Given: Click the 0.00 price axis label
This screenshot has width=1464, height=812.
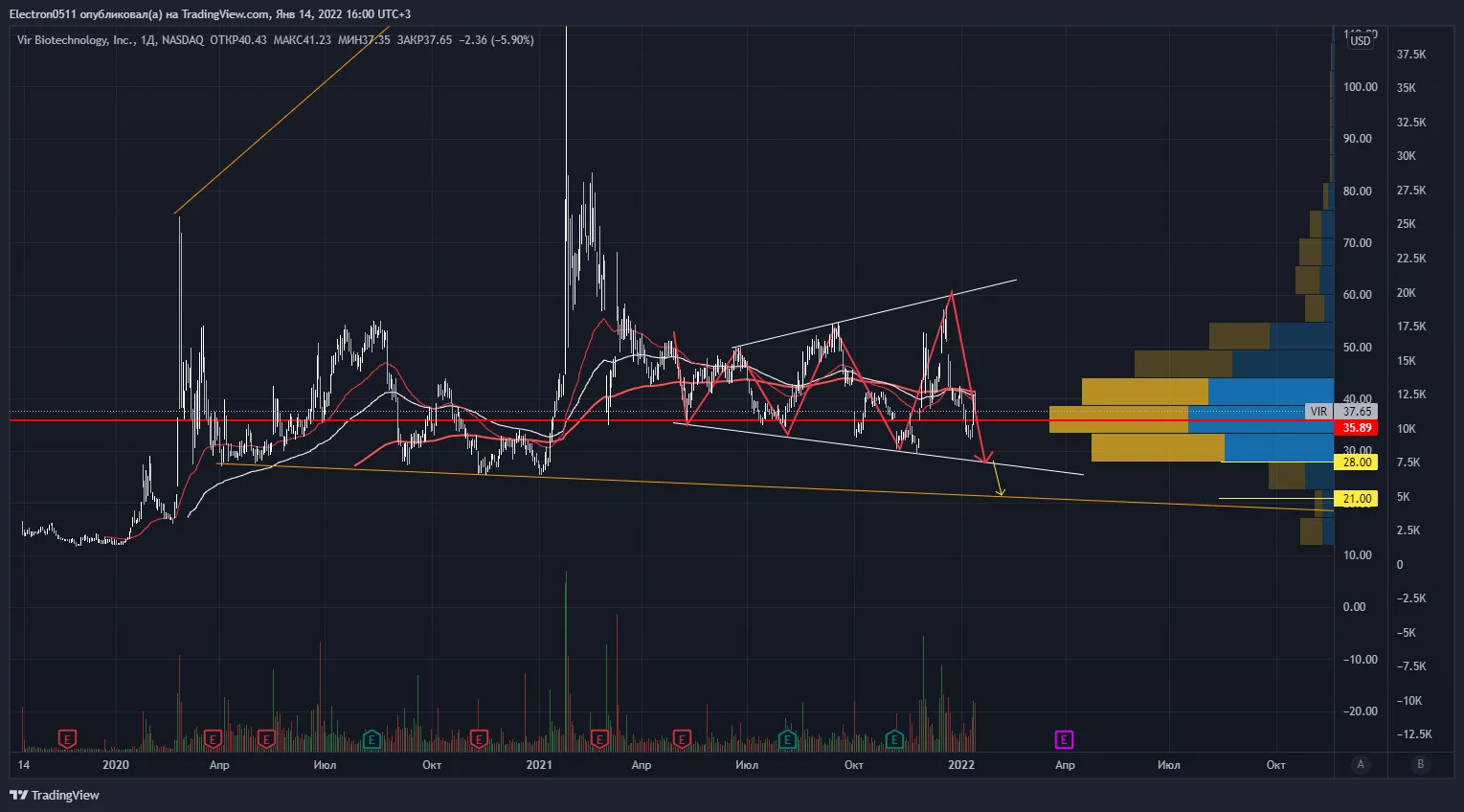Looking at the screenshot, I should pyautogui.click(x=1354, y=607).
